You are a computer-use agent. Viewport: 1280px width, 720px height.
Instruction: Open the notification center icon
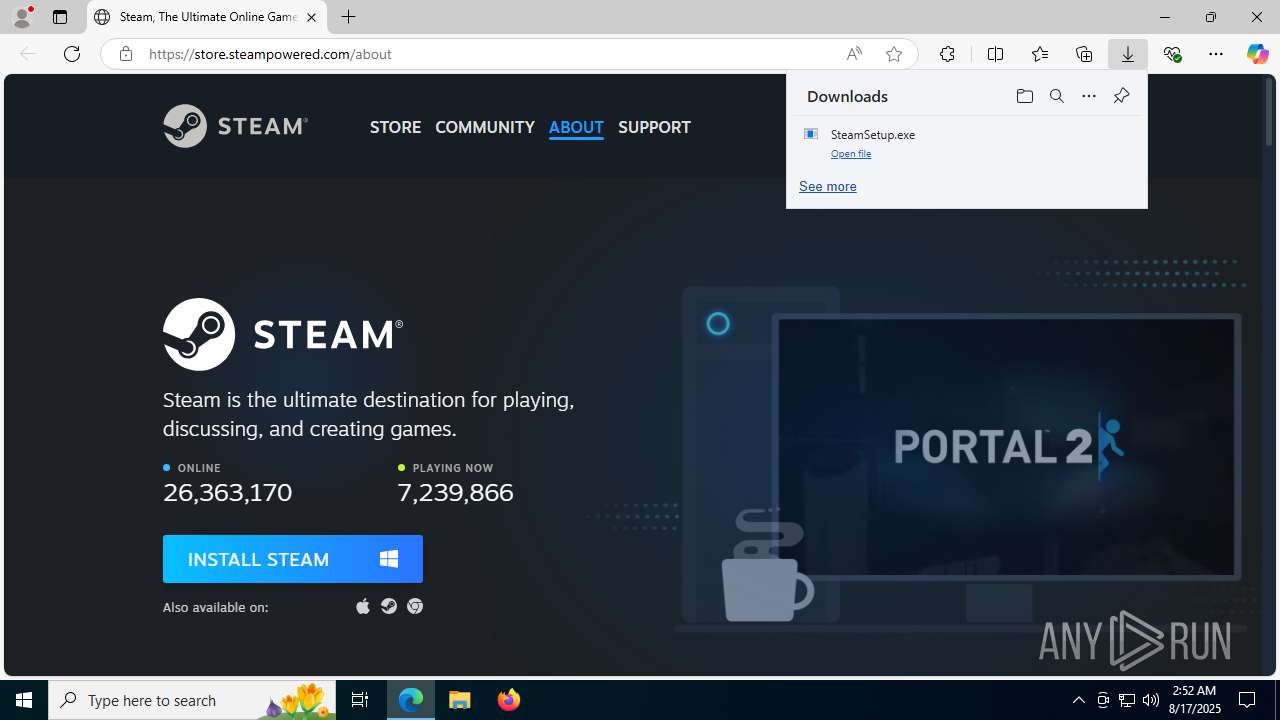click(1247, 700)
